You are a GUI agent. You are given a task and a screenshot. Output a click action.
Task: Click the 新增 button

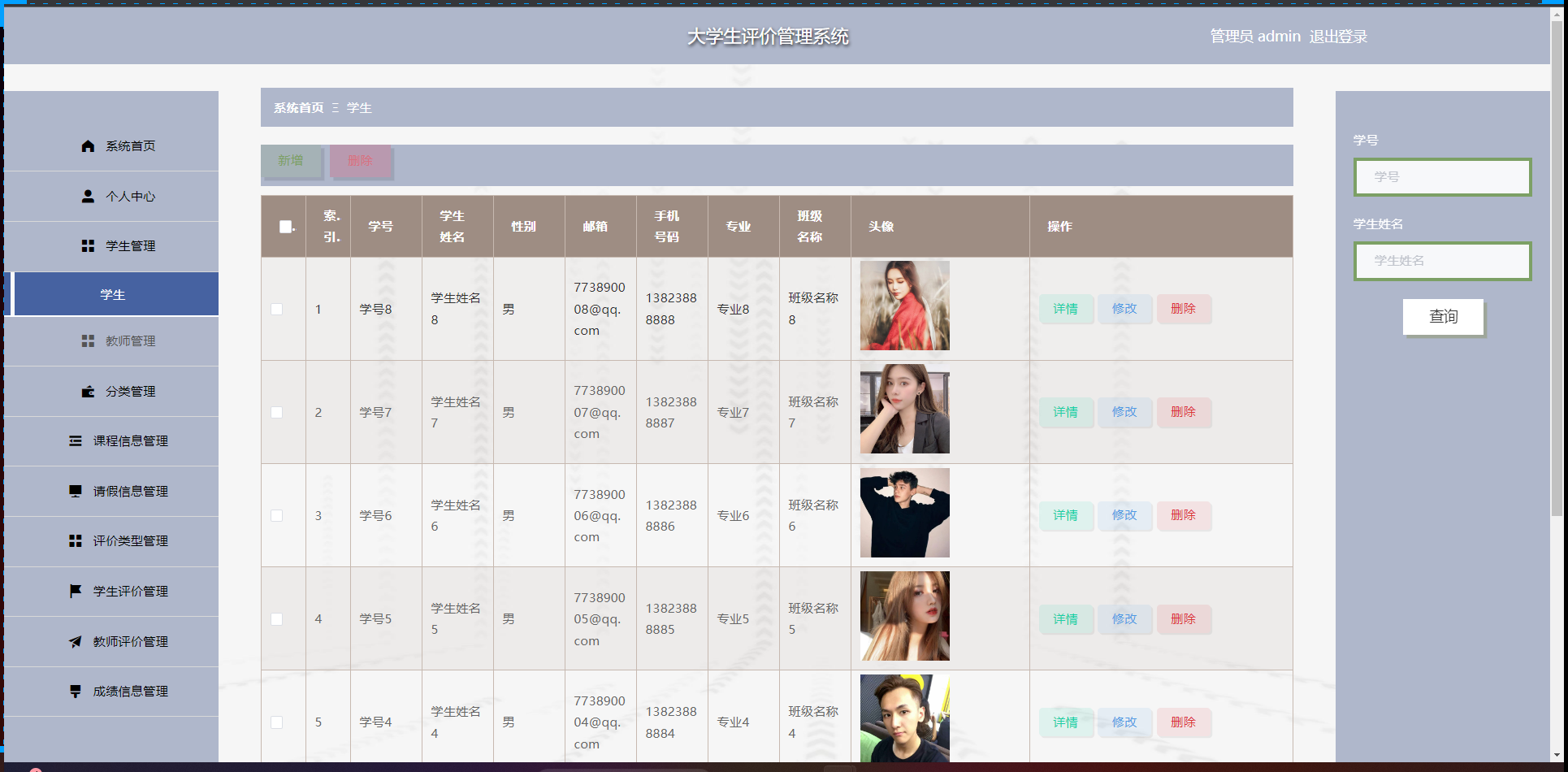[x=291, y=161]
